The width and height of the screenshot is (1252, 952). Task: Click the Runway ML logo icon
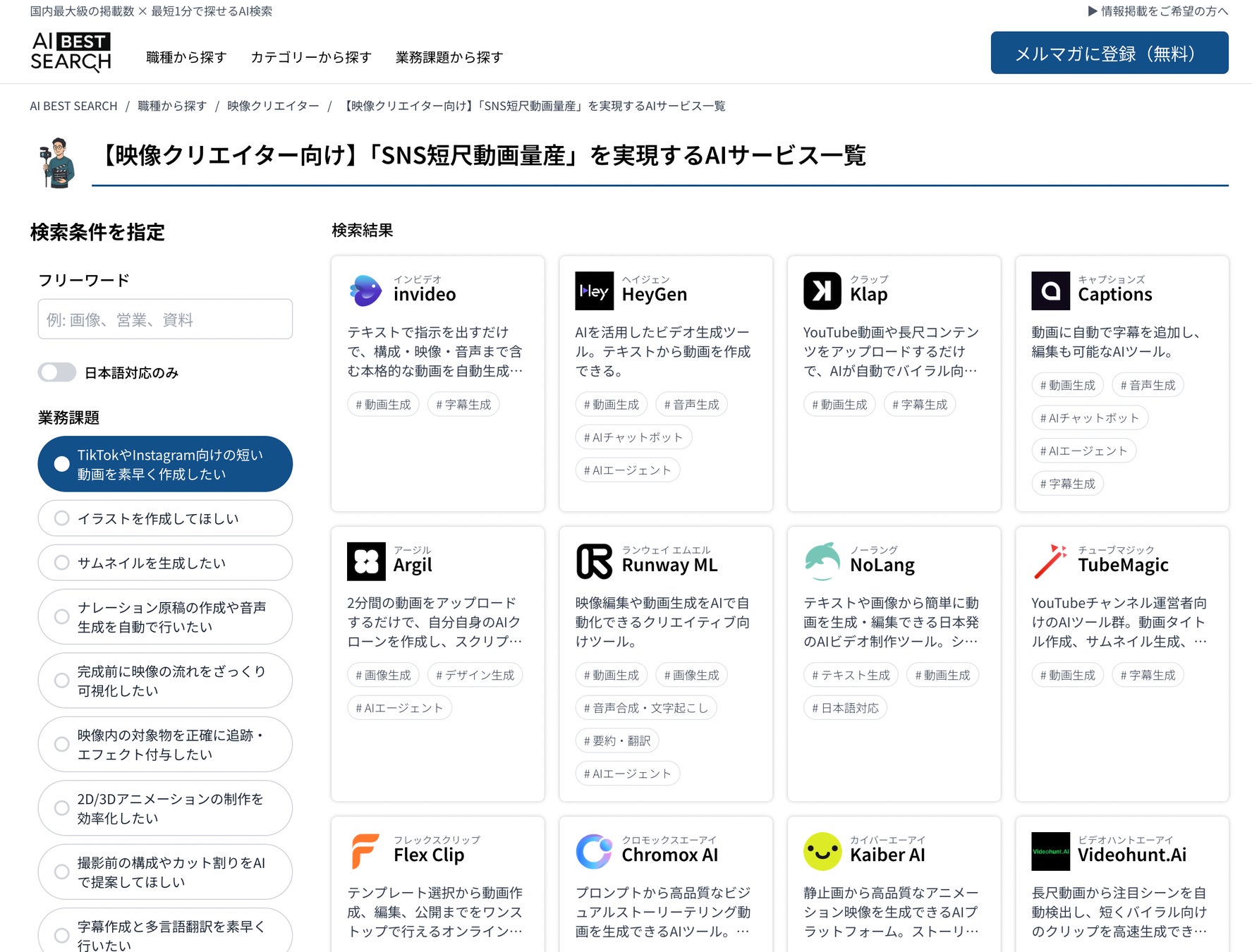(x=594, y=561)
